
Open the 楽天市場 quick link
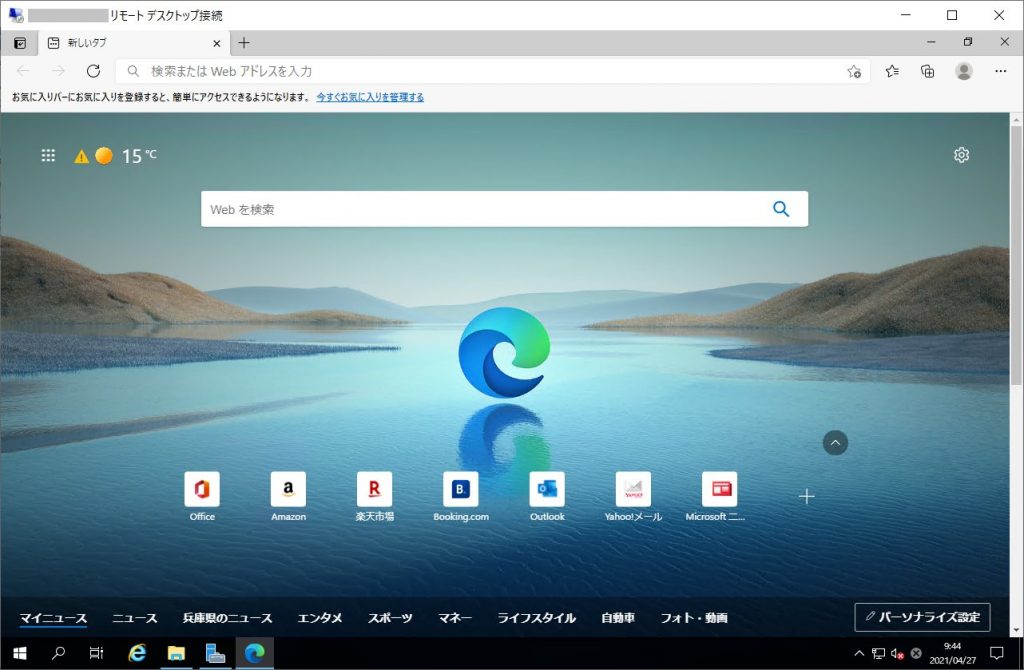(374, 496)
